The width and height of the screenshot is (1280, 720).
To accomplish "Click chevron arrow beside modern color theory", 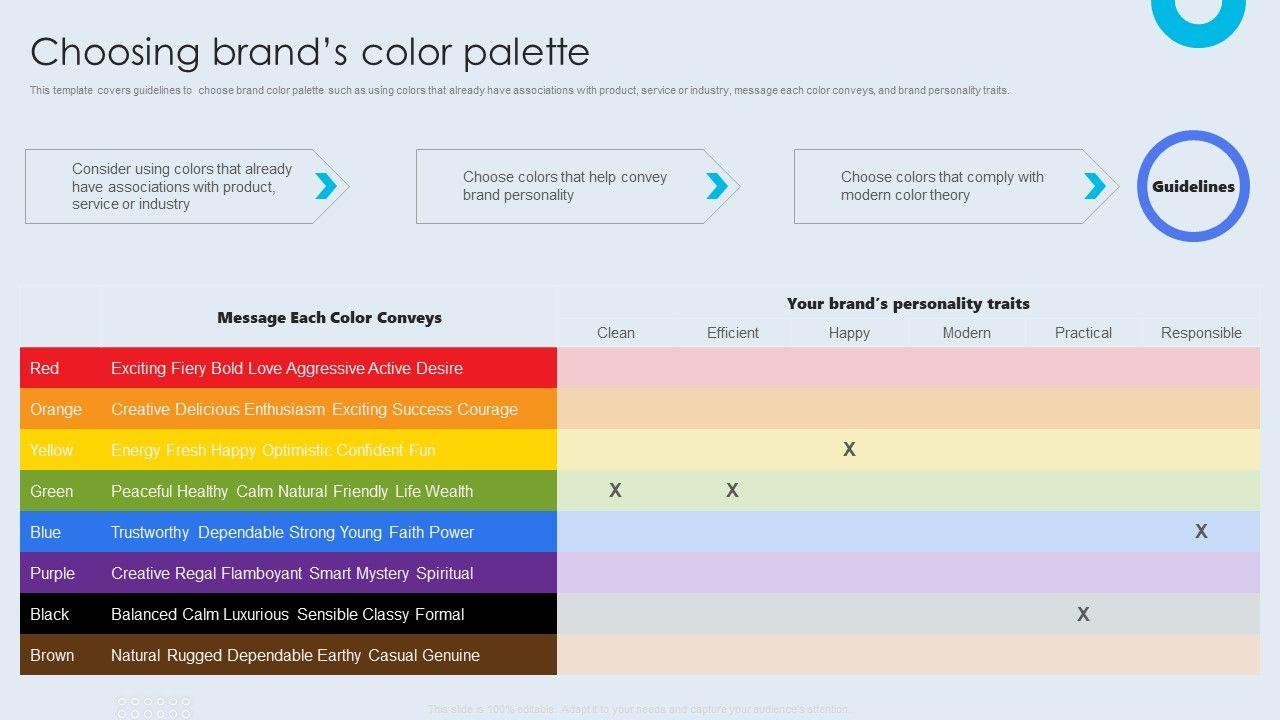I will pyautogui.click(x=1095, y=186).
